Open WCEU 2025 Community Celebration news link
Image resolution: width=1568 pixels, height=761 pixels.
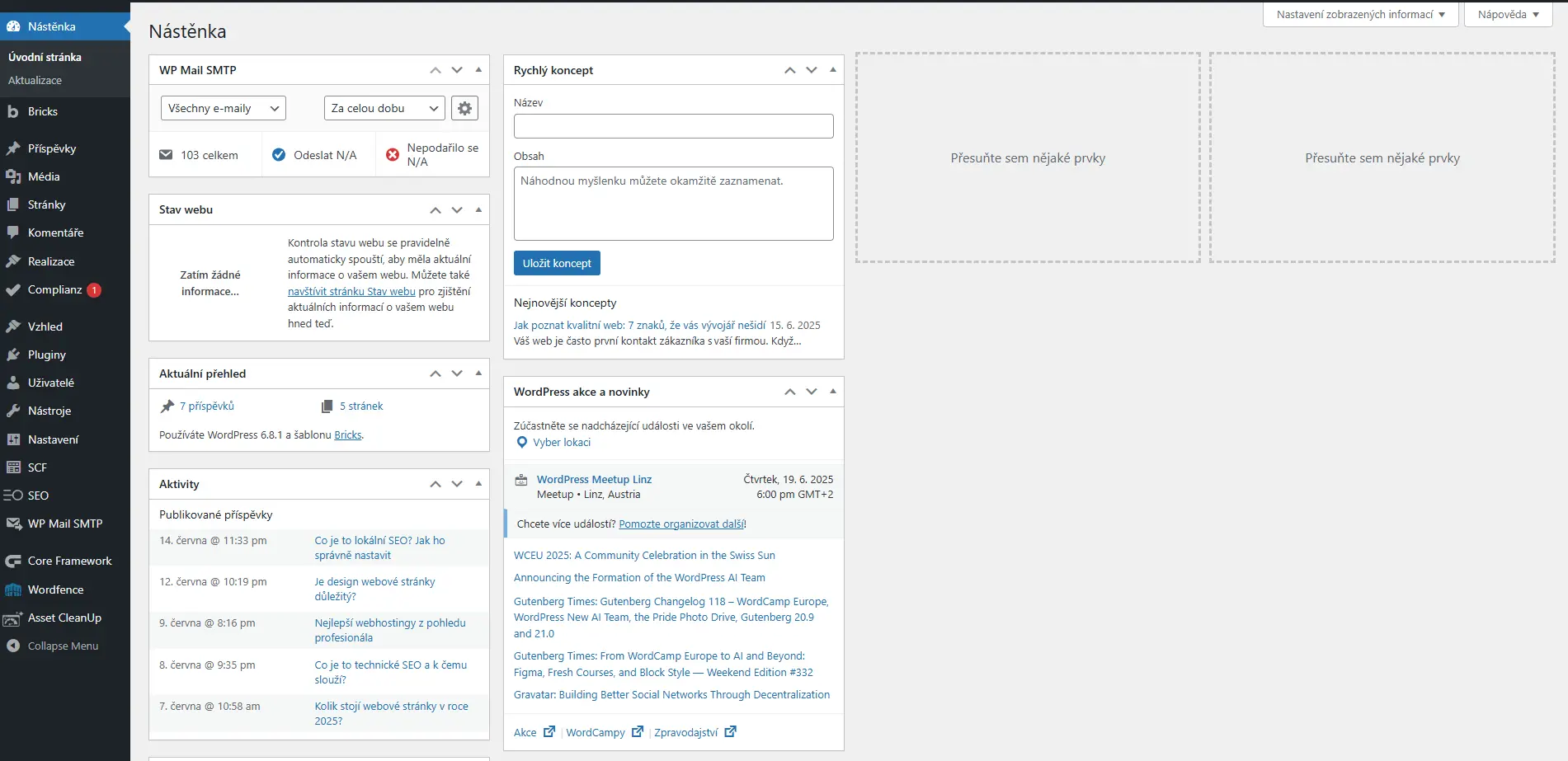click(644, 555)
